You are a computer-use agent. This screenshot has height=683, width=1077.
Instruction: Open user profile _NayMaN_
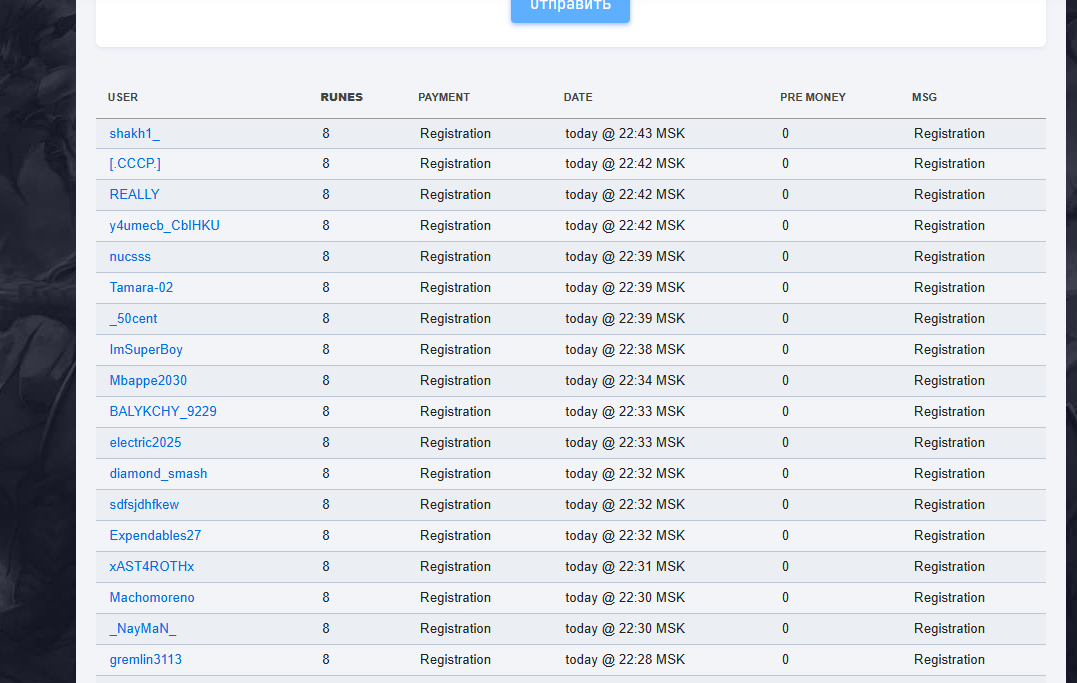pyautogui.click(x=143, y=628)
